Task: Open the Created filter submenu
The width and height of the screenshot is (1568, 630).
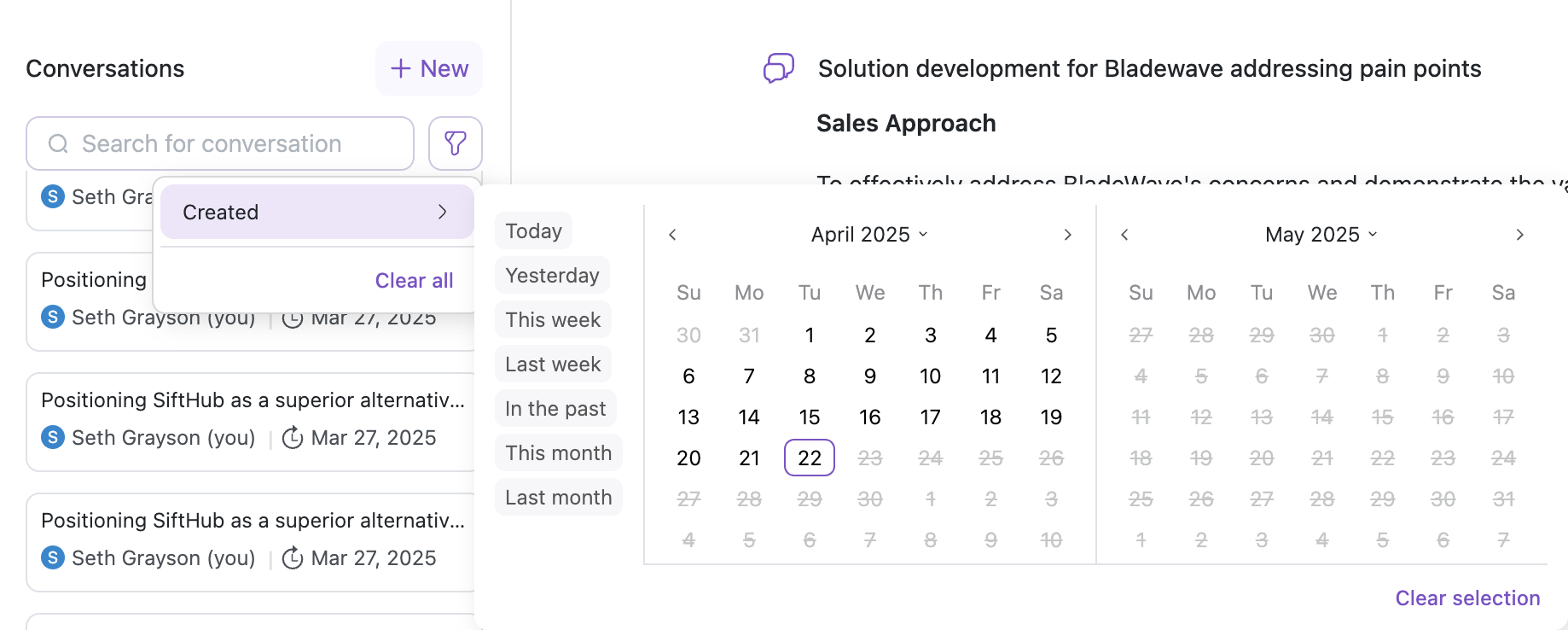Action: pos(317,212)
